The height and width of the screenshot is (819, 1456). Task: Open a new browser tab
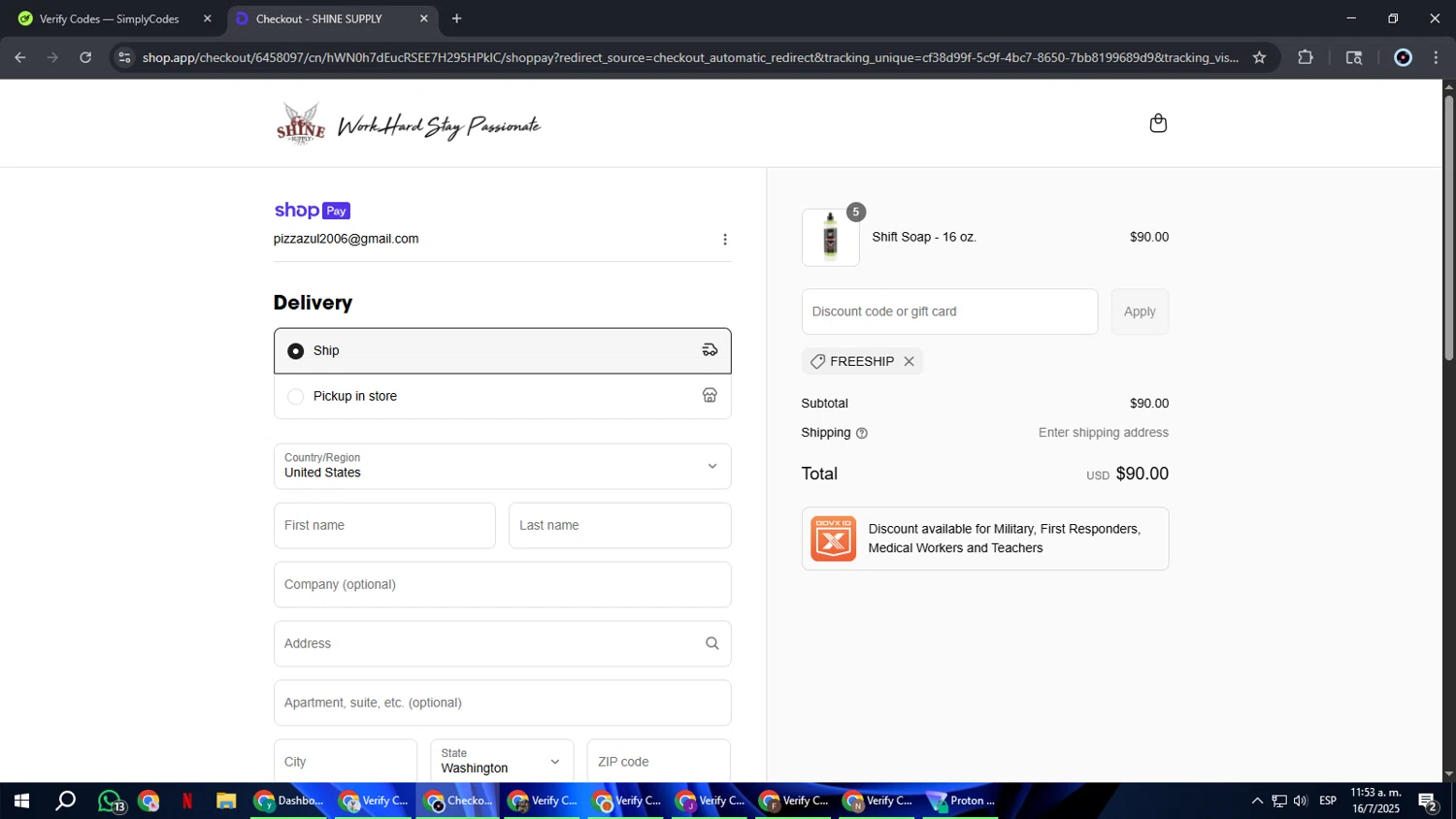[x=456, y=18]
